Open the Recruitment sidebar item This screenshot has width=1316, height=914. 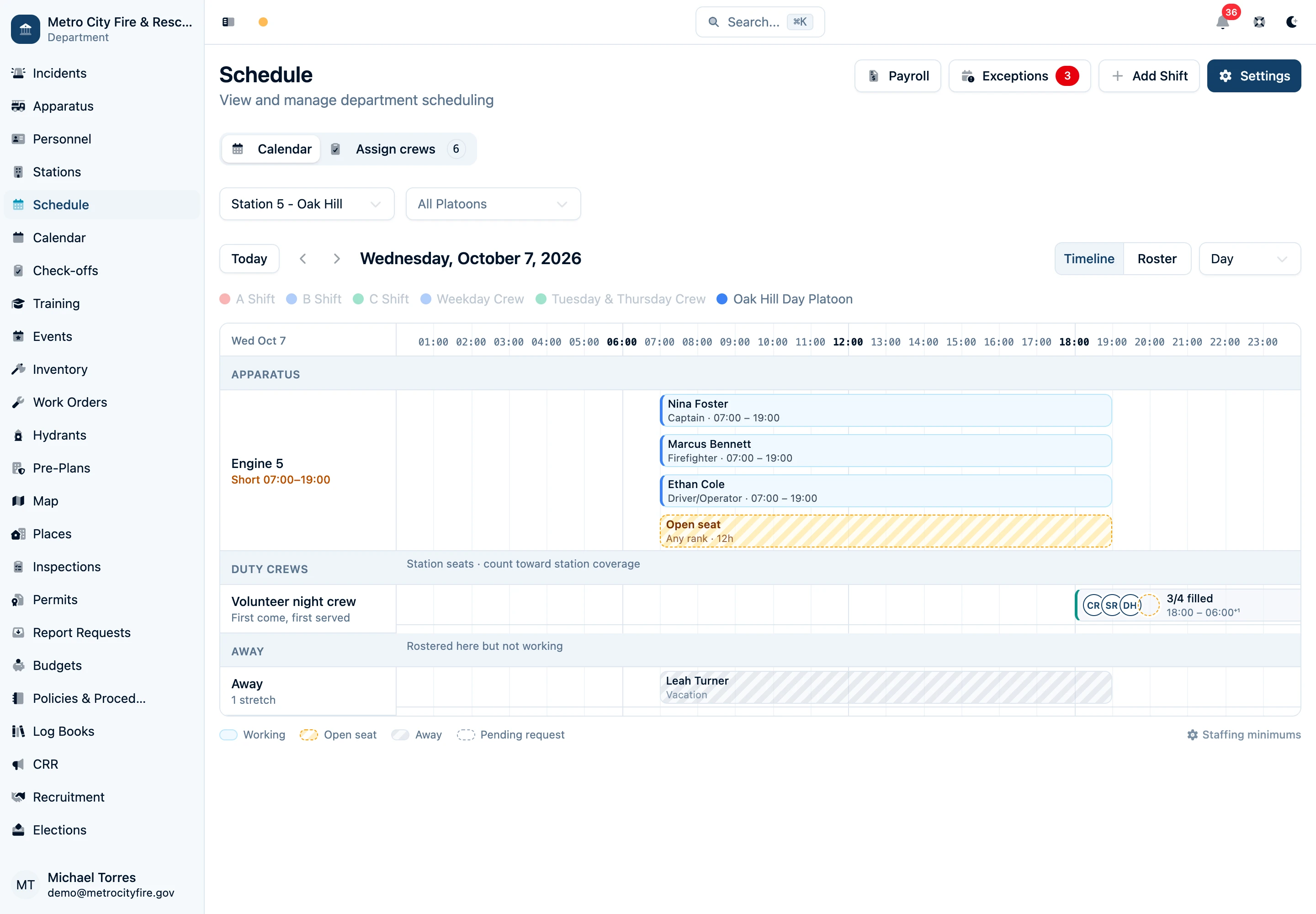click(69, 797)
